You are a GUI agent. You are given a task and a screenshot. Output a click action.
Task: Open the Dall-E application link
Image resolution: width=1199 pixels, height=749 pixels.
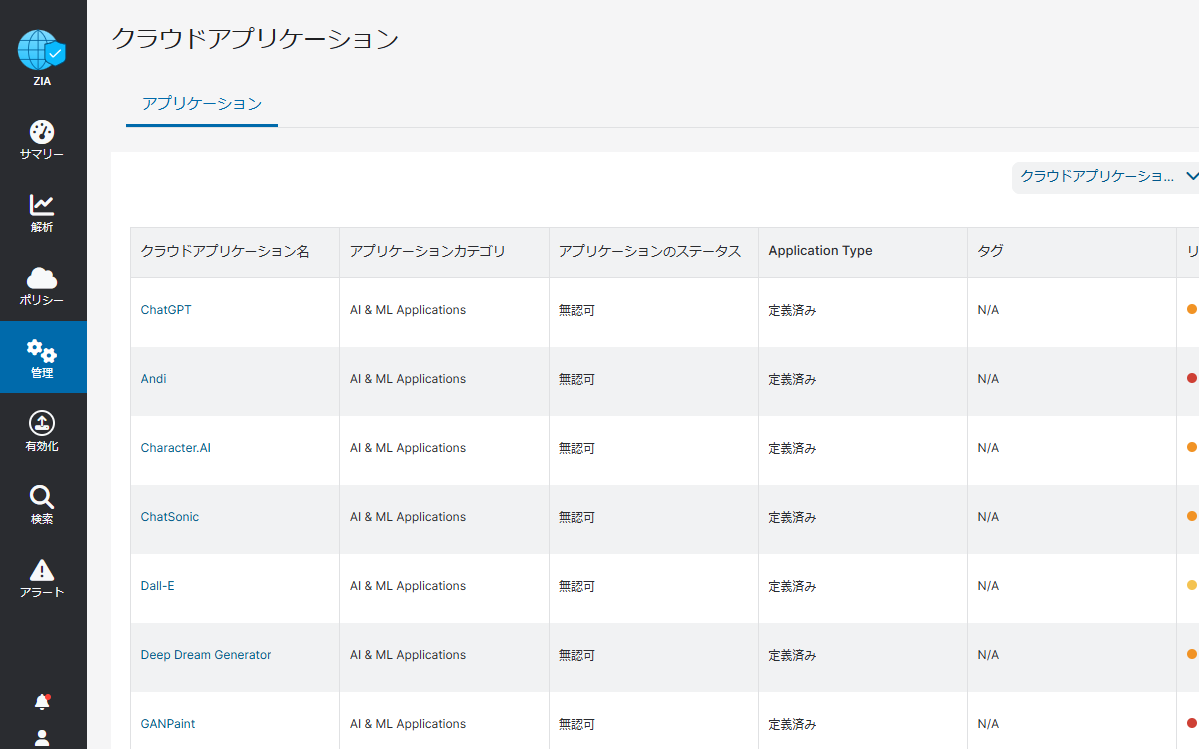[x=158, y=585]
